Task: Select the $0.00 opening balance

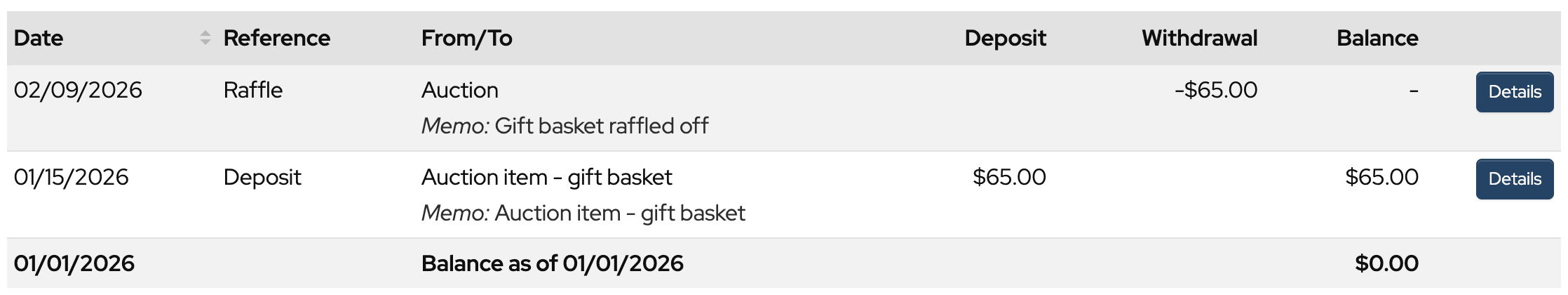Action: coord(1386,263)
